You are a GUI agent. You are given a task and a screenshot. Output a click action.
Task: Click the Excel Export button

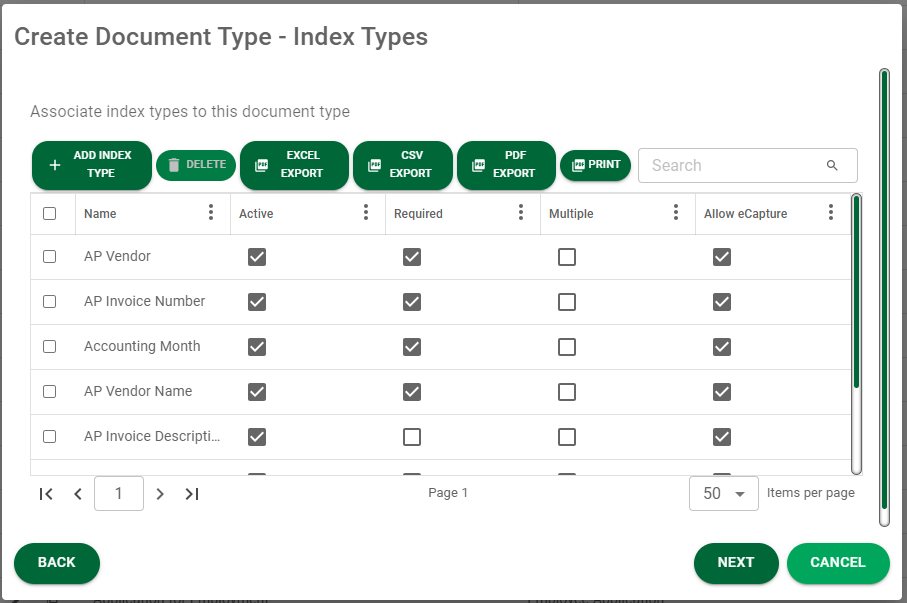point(294,166)
